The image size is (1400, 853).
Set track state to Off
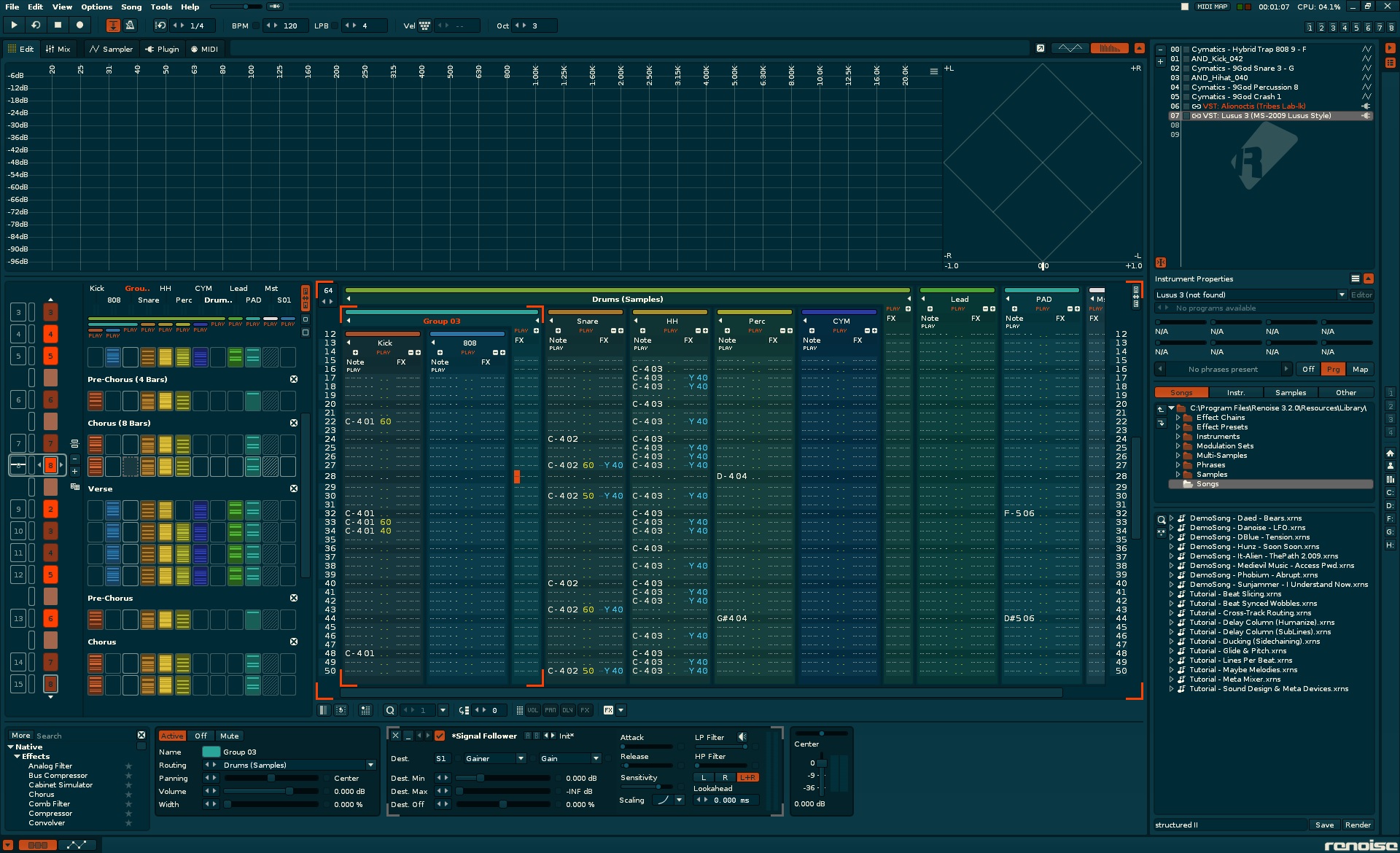(x=201, y=736)
